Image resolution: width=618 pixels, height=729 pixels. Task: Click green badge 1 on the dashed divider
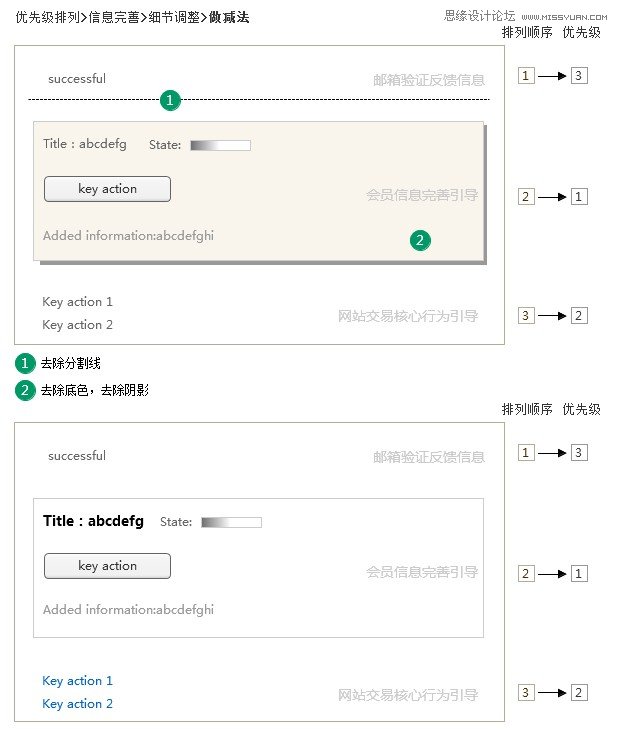click(170, 100)
